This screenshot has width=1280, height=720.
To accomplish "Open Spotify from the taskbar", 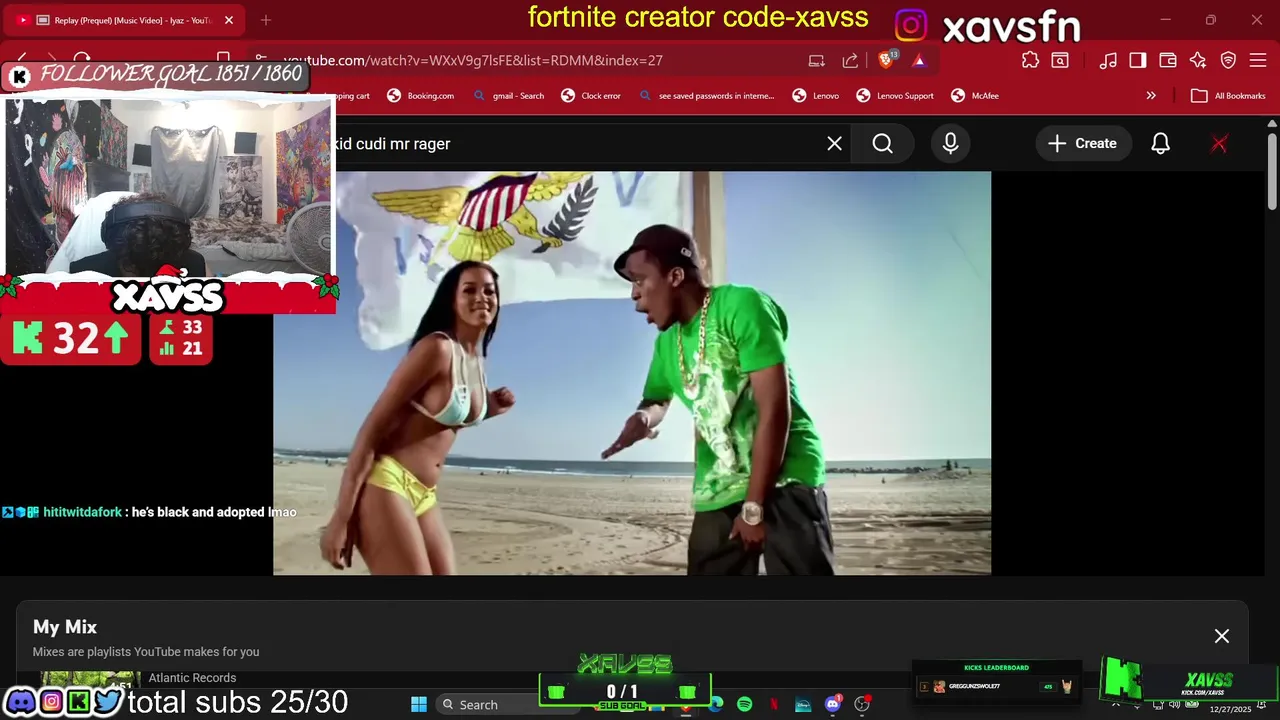I will tap(745, 704).
